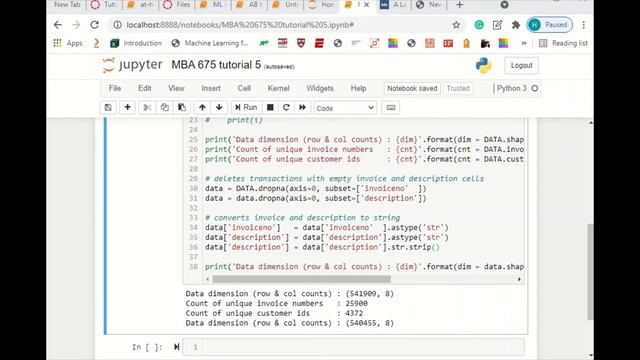Viewport: 640px width, 360px height.
Task: Open the Grammarly extension icon
Action: coord(479,25)
